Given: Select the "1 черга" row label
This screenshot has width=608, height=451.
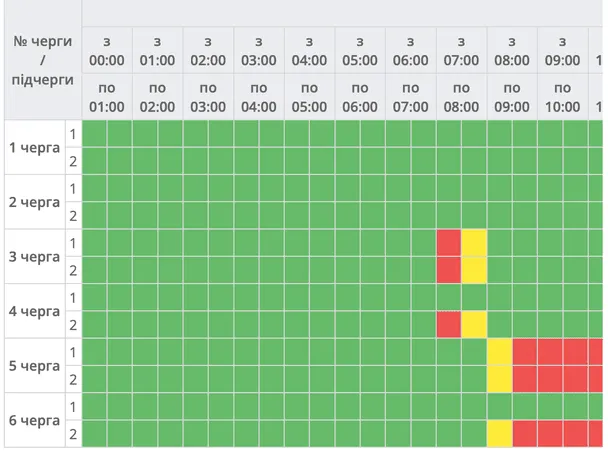Looking at the screenshot, I should [x=34, y=148].
